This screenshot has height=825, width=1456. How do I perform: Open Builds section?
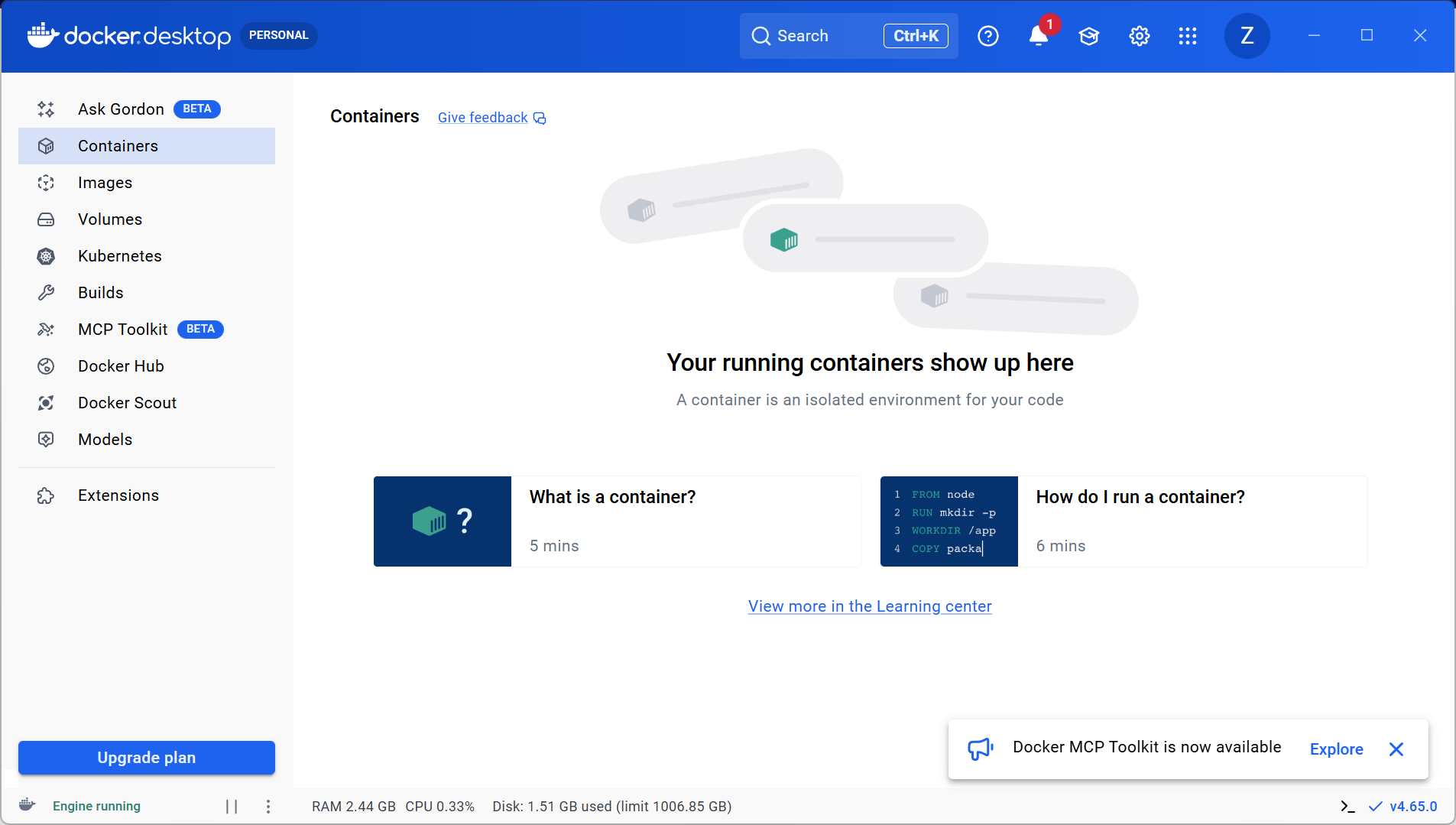point(147,293)
